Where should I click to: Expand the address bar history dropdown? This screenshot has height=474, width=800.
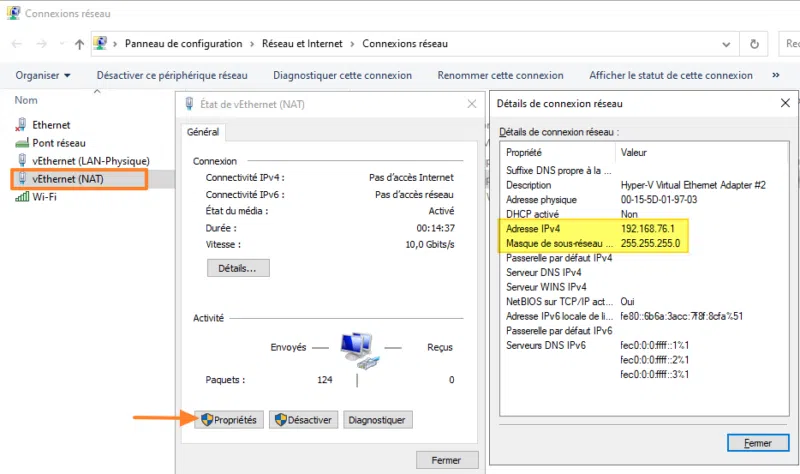[728, 44]
